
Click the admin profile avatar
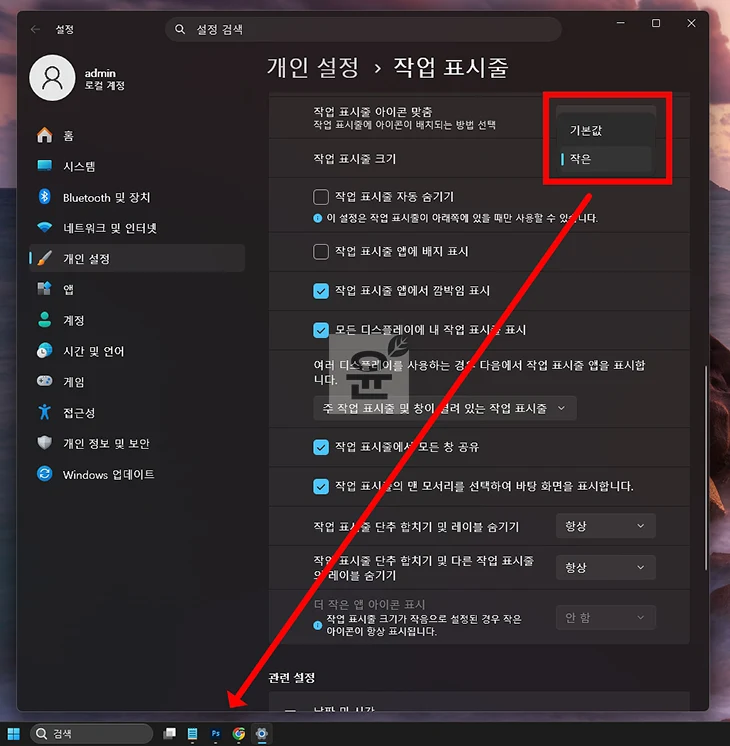tap(52, 78)
